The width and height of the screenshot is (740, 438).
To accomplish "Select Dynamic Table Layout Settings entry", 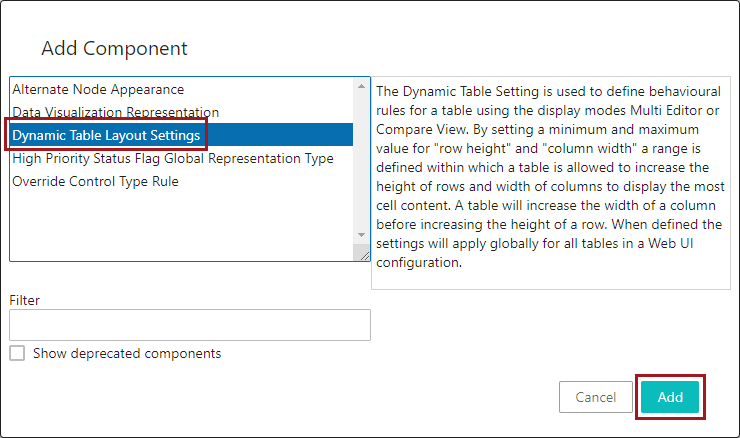I will (106, 135).
